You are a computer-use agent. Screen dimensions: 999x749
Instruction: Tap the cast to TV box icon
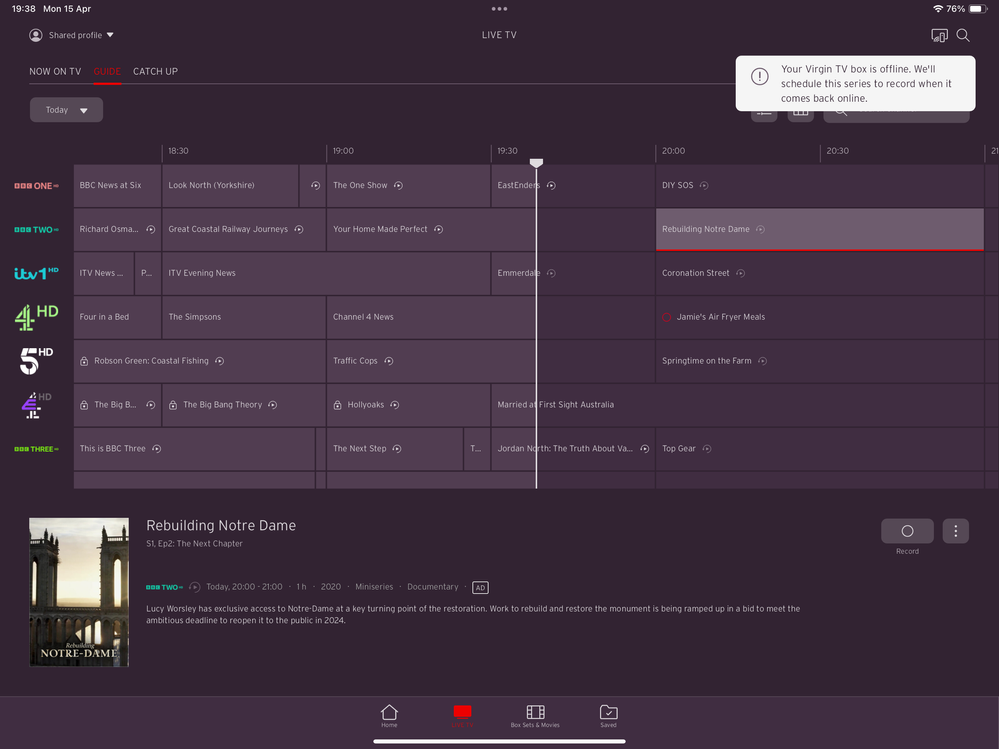pyautogui.click(x=939, y=36)
